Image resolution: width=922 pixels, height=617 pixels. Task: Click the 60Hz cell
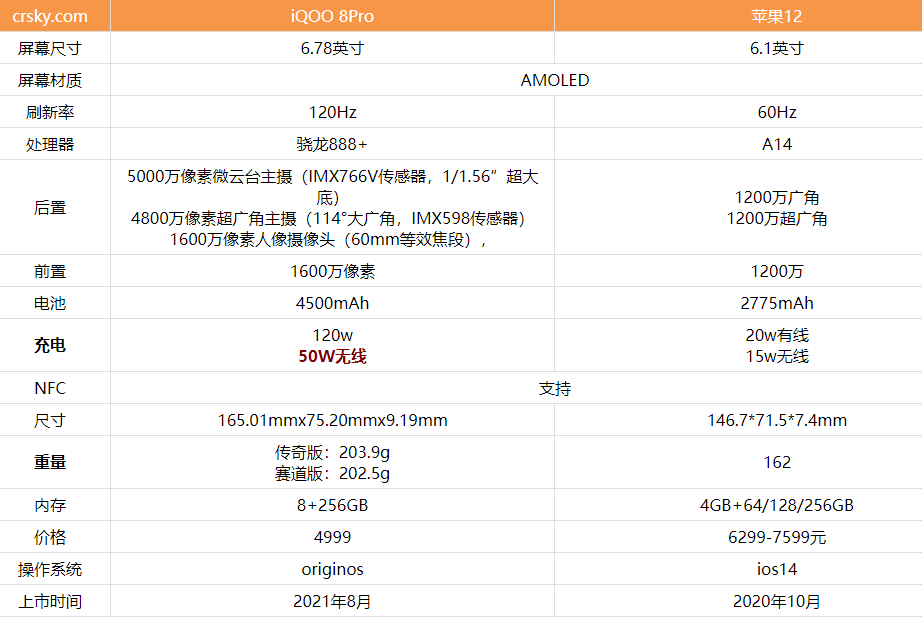point(776,112)
